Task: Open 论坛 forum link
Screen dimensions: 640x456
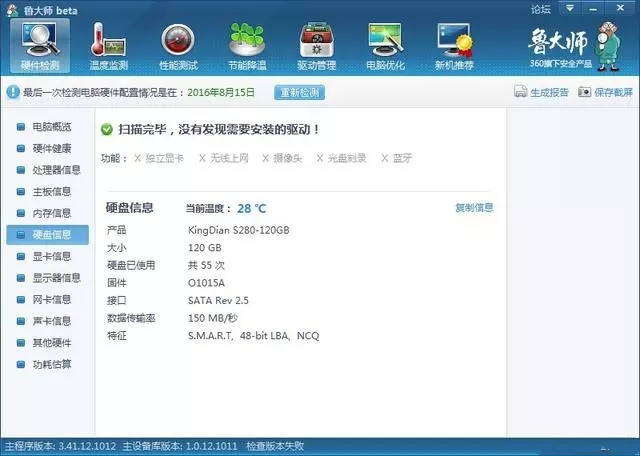Action: click(x=540, y=9)
